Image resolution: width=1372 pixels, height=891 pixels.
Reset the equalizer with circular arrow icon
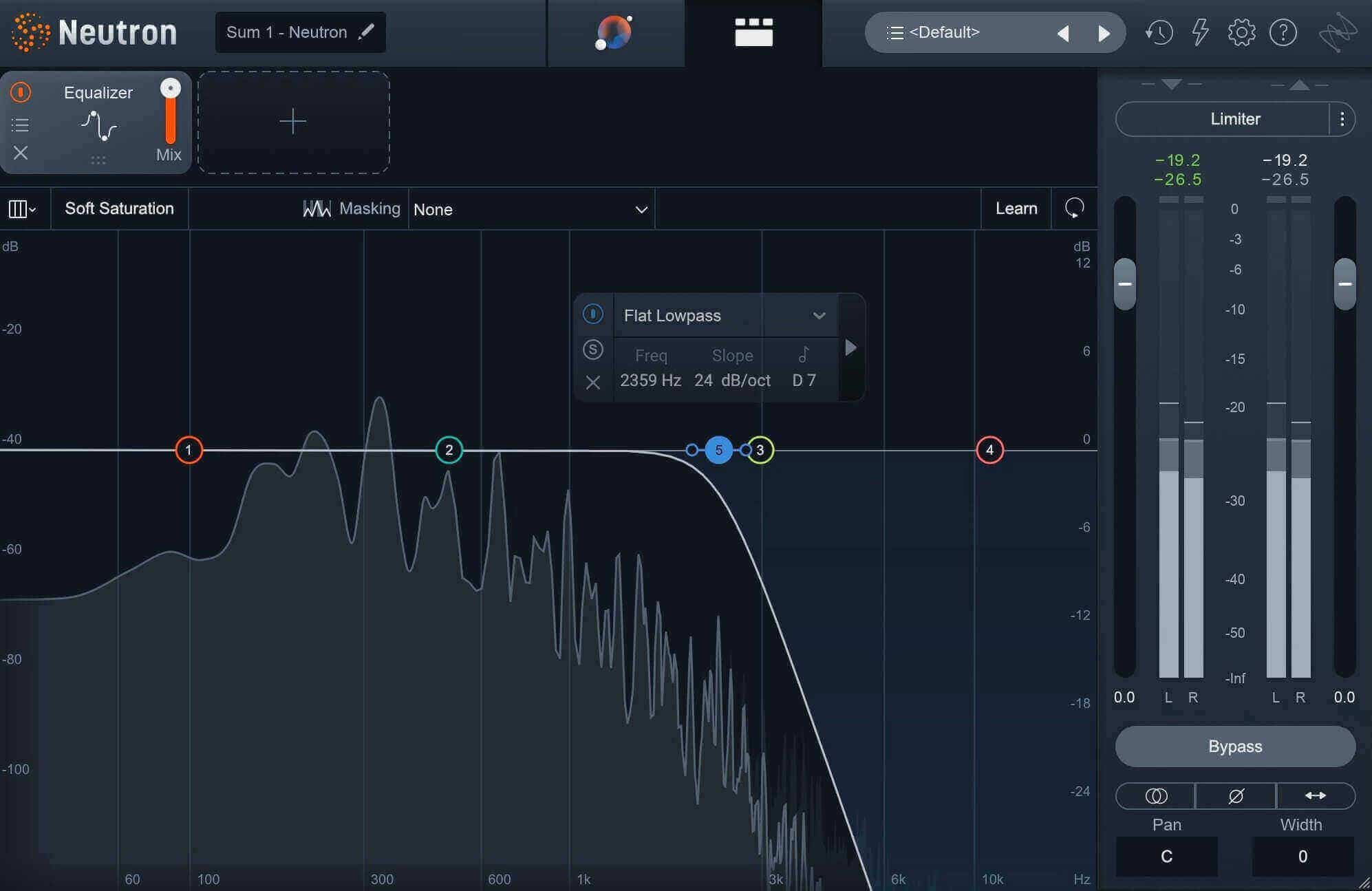click(1074, 208)
